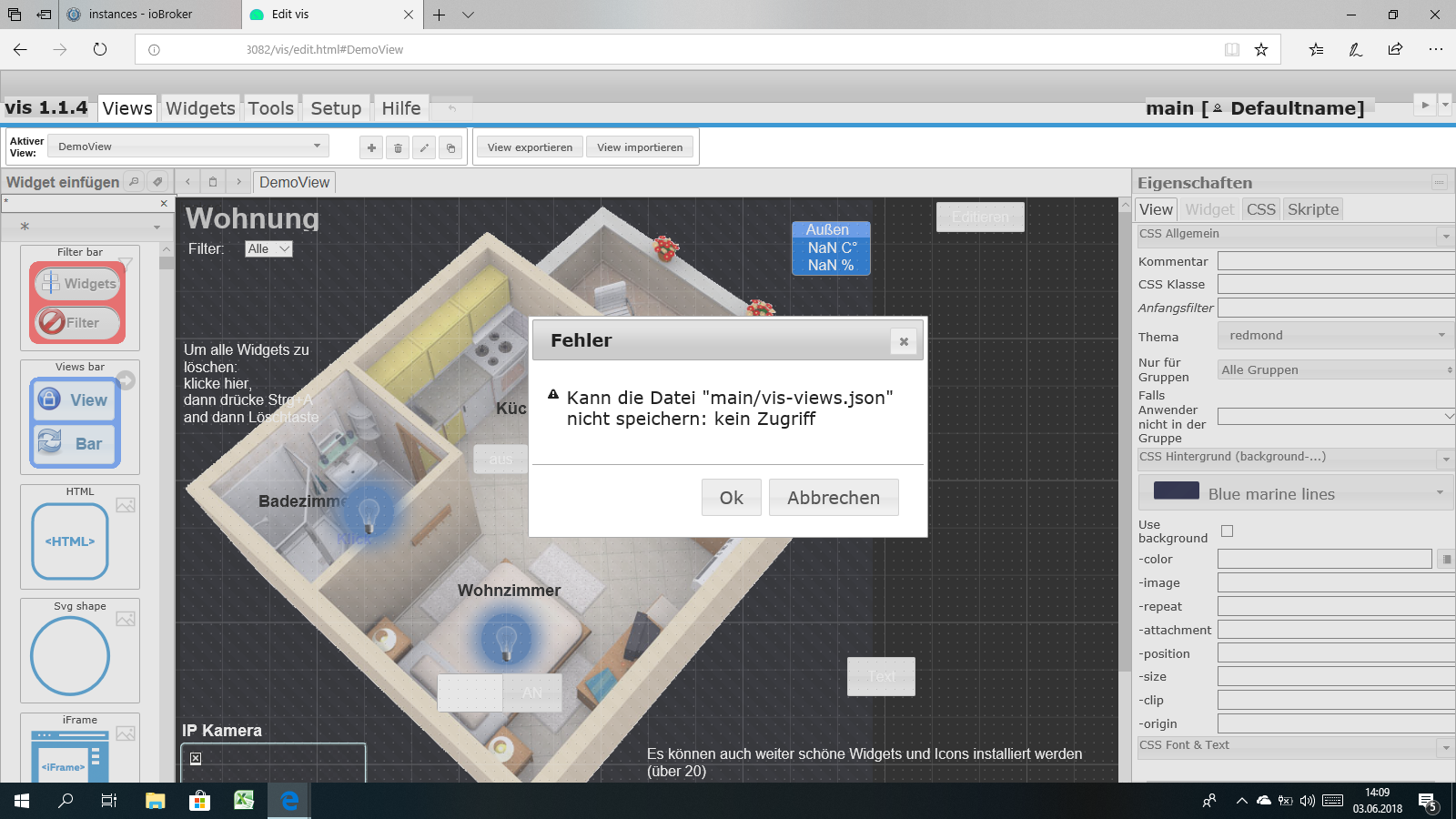This screenshot has height=819, width=1456.
Task: Refresh the page in Edge
Action: point(100,49)
